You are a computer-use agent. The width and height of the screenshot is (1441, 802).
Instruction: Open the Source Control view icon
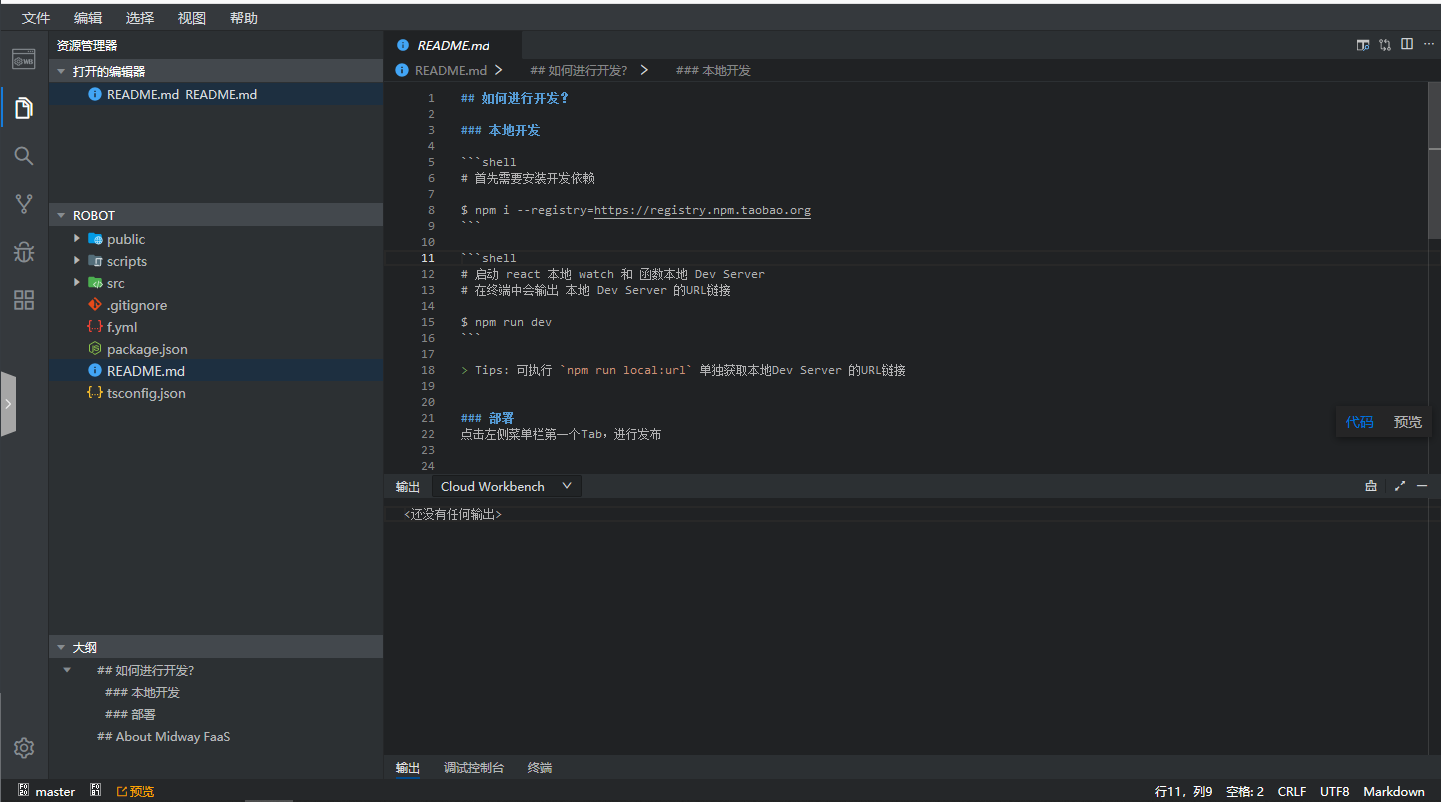[24, 204]
